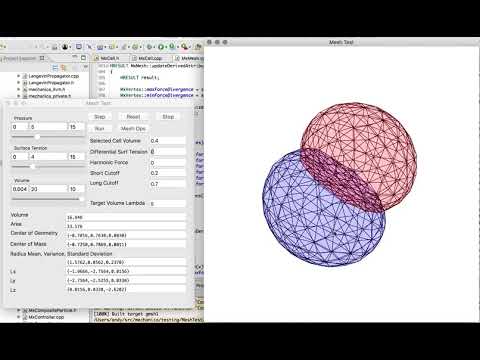Click the Volume current value field showing 20
The width and height of the screenshot is (480, 360).
[49, 189]
